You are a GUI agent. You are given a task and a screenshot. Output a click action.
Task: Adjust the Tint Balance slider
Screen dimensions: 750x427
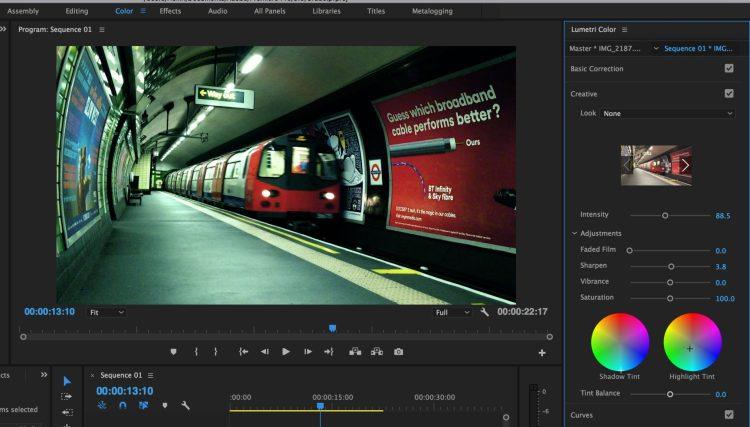(x=670, y=394)
